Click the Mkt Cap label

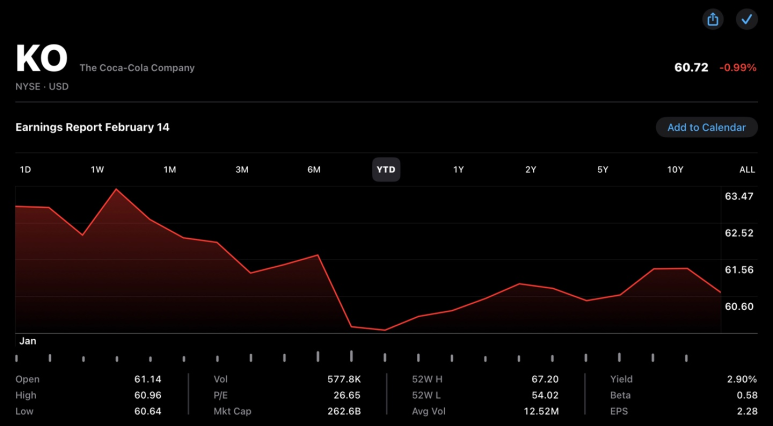[232, 411]
